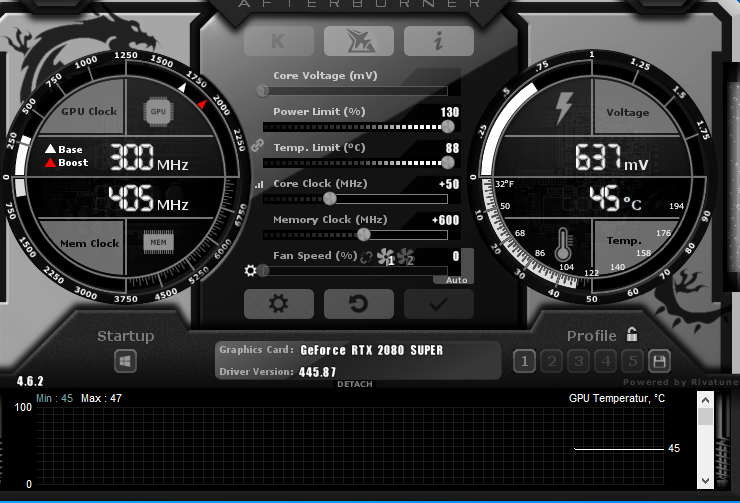Click the GeForce RTX 2080 SUPER text
This screenshot has width=740, height=503.
[x=372, y=350]
